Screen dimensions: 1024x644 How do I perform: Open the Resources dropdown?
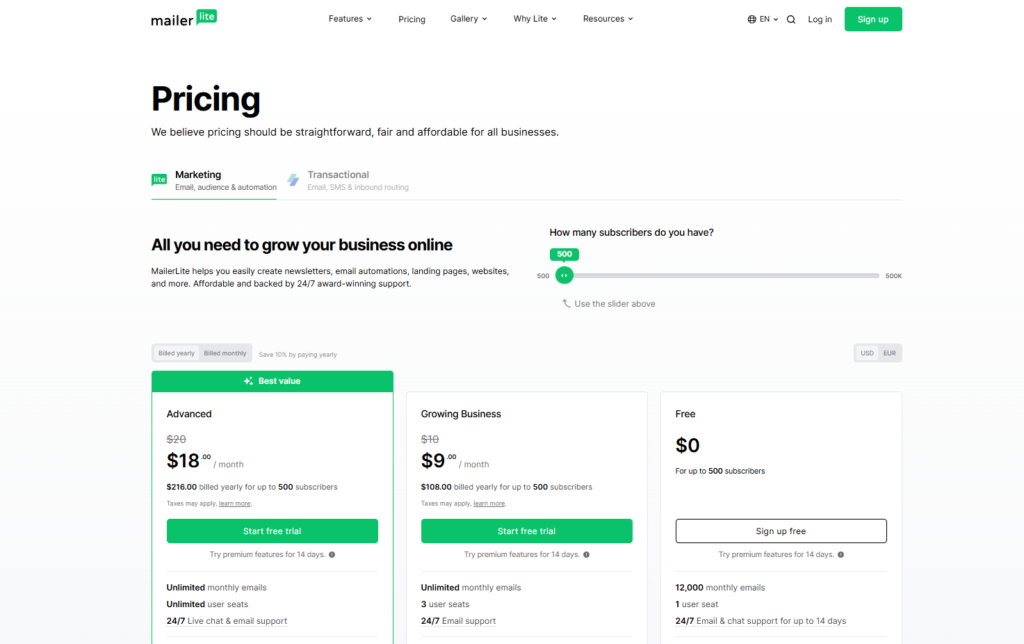[x=607, y=18]
